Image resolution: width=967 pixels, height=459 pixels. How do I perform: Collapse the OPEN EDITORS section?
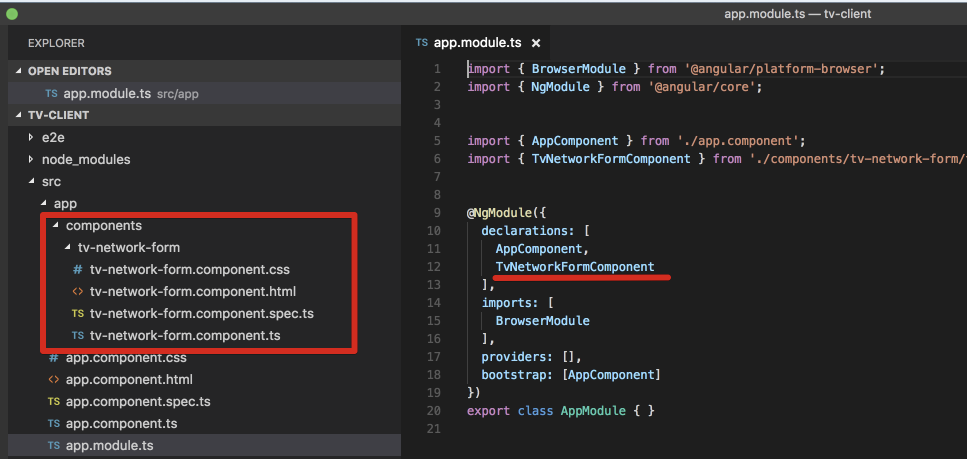[20, 71]
